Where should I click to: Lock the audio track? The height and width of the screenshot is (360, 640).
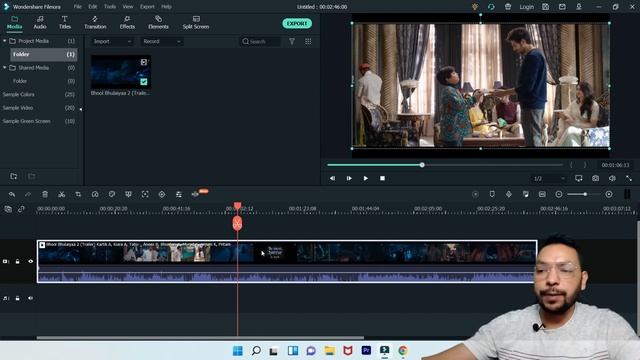18,298
